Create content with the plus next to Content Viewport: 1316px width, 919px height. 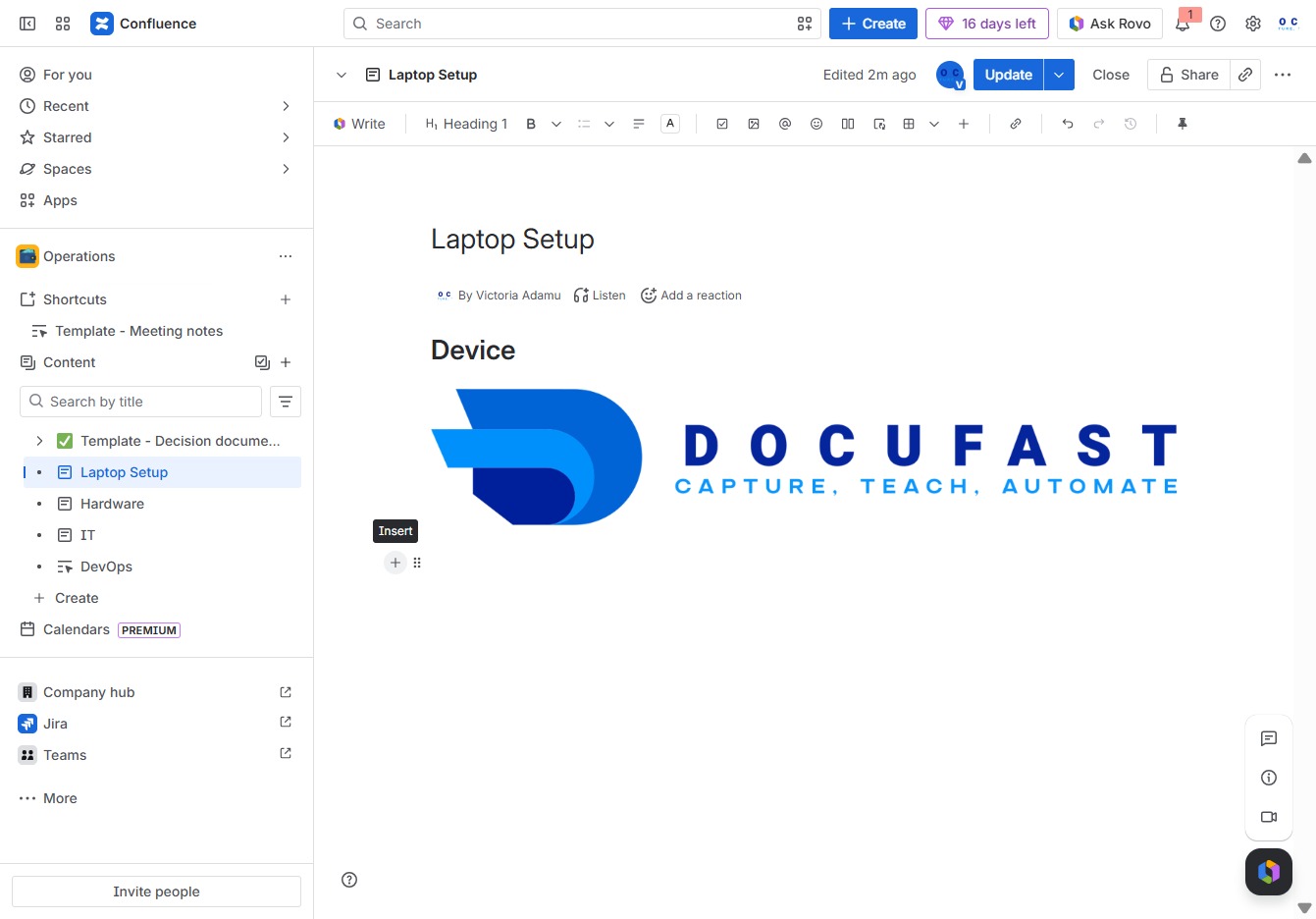(x=286, y=362)
